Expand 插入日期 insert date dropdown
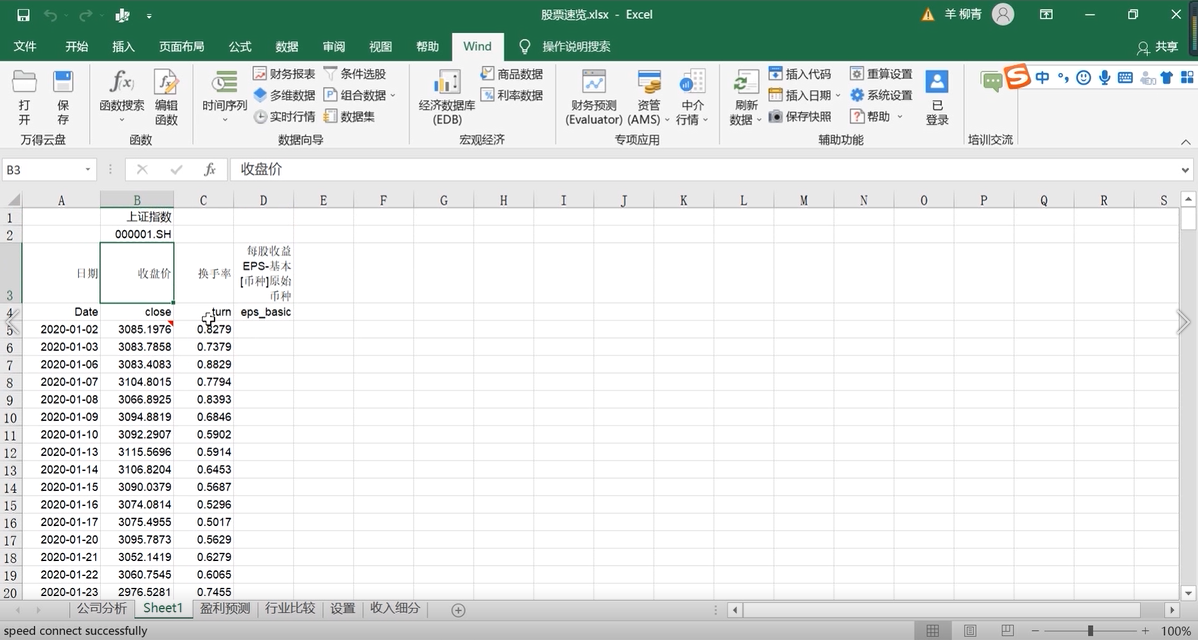 [x=838, y=95]
